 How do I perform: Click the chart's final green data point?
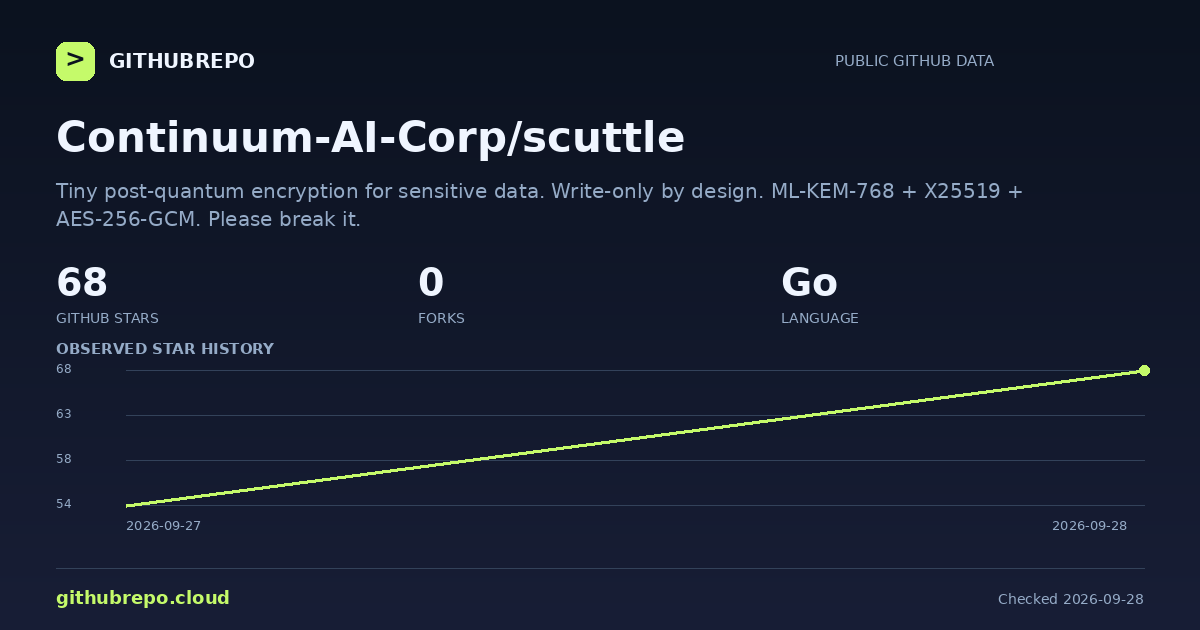(x=1144, y=370)
